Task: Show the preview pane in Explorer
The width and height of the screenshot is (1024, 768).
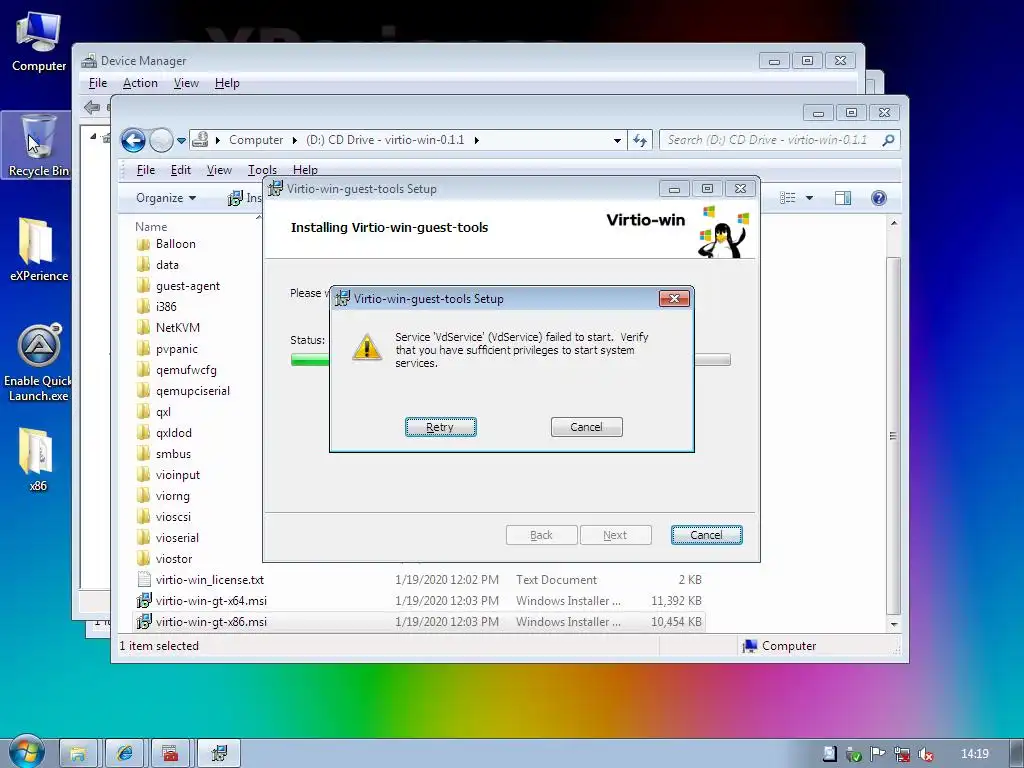Action: (842, 198)
